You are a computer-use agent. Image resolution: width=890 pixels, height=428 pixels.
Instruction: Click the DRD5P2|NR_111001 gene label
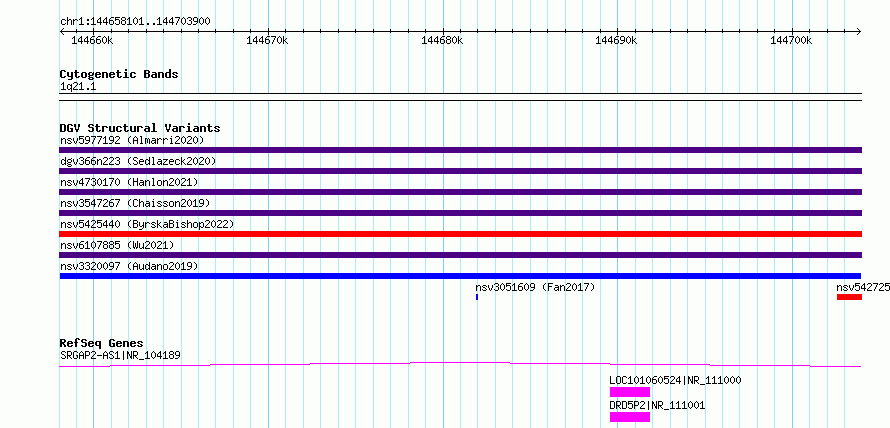pyautogui.click(x=657, y=405)
